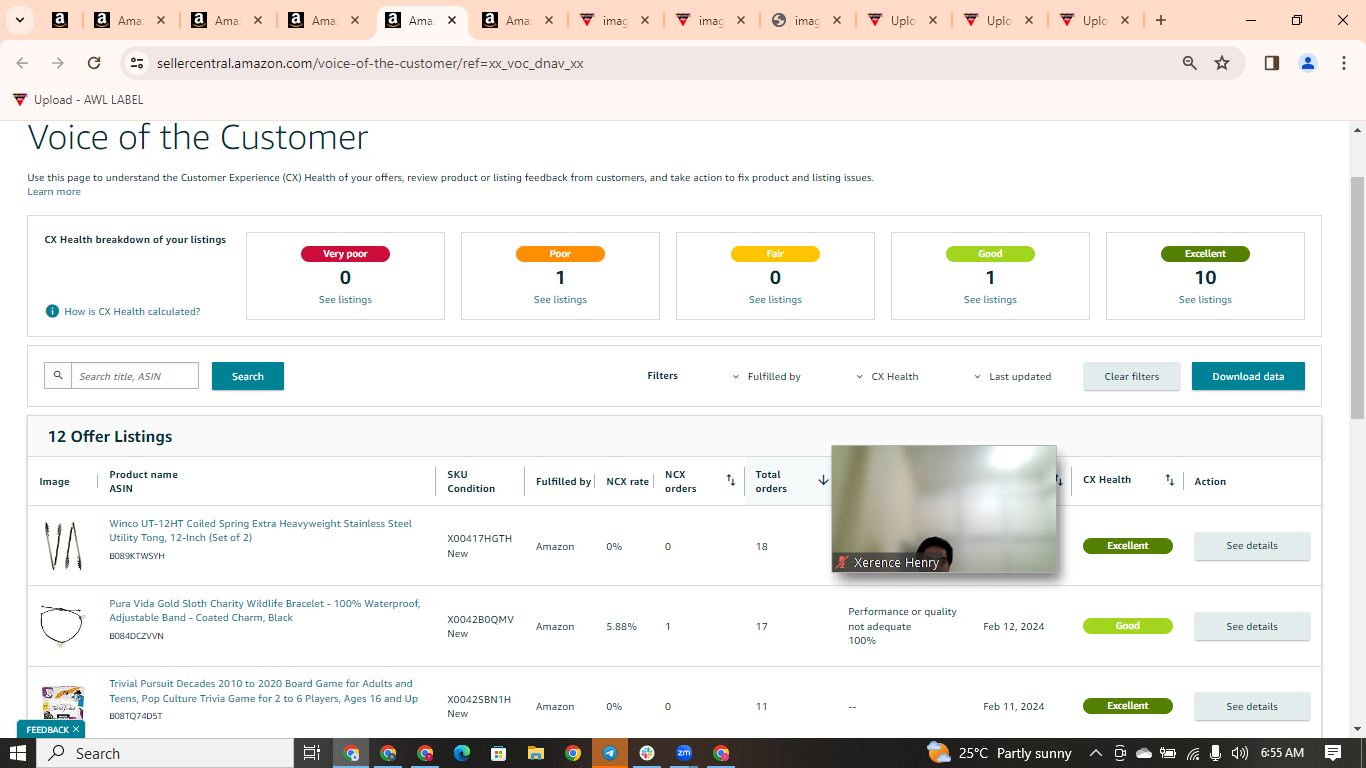Click the Search button
Viewport: 1366px width, 768px height.
(248, 376)
